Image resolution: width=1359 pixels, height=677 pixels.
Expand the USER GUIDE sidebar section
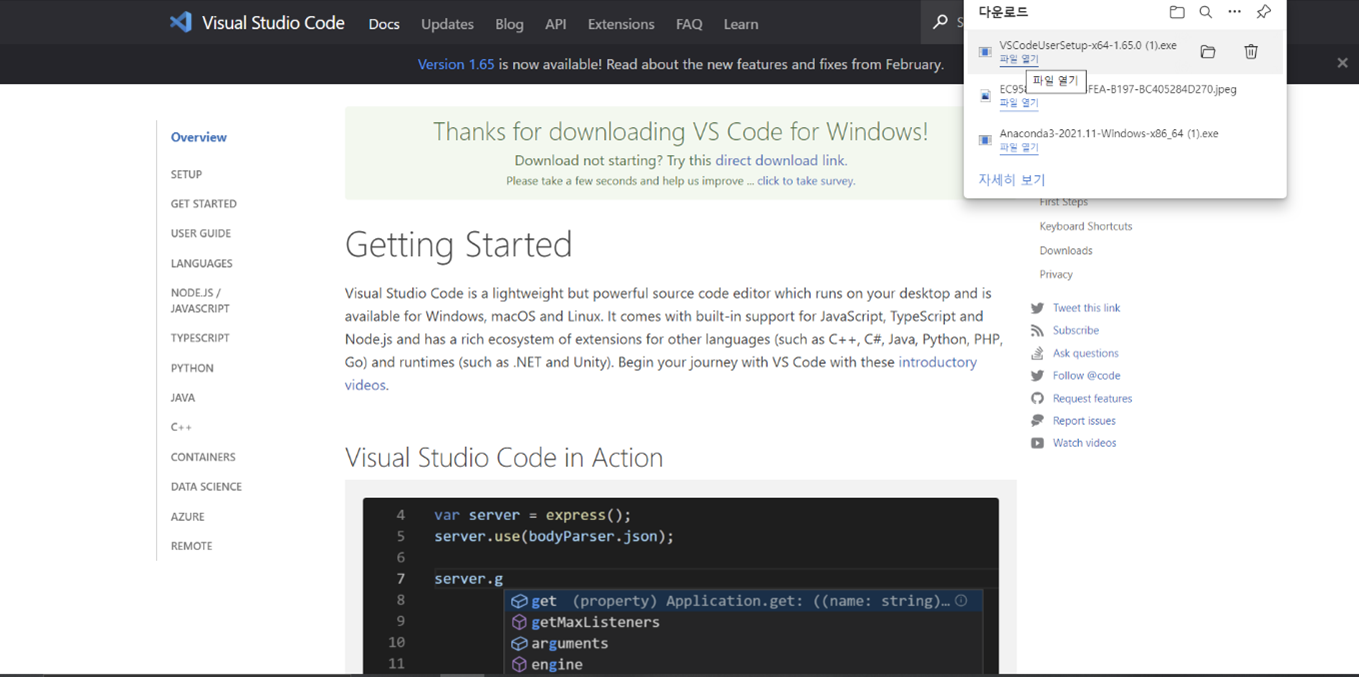click(200, 233)
